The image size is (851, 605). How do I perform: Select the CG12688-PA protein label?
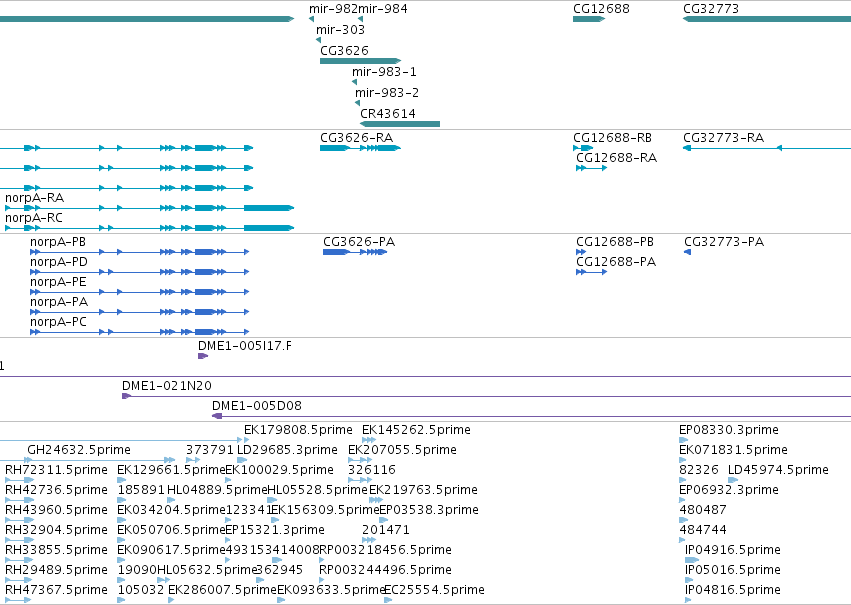click(616, 262)
